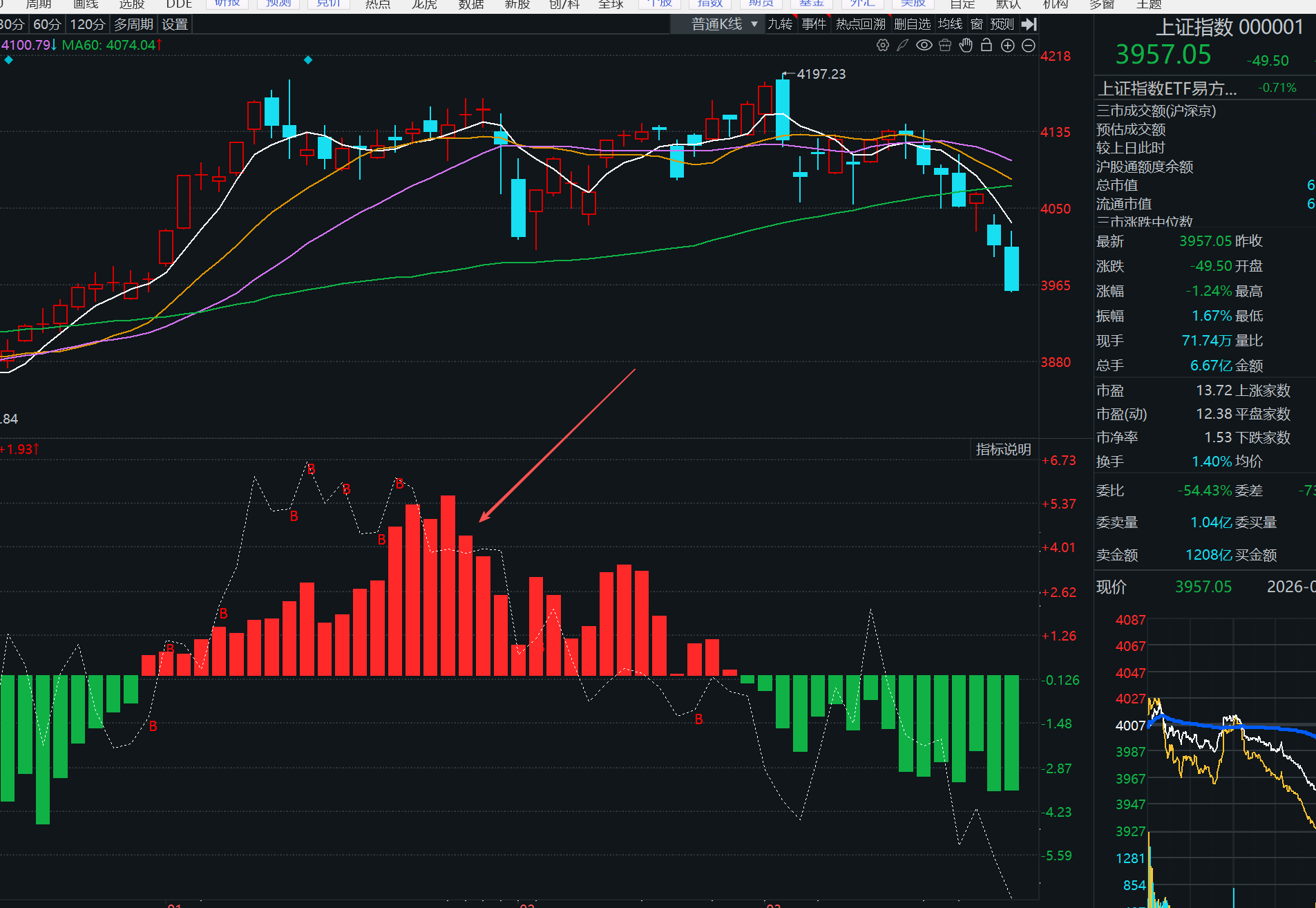Toggle 均线 moving average display

(x=950, y=24)
